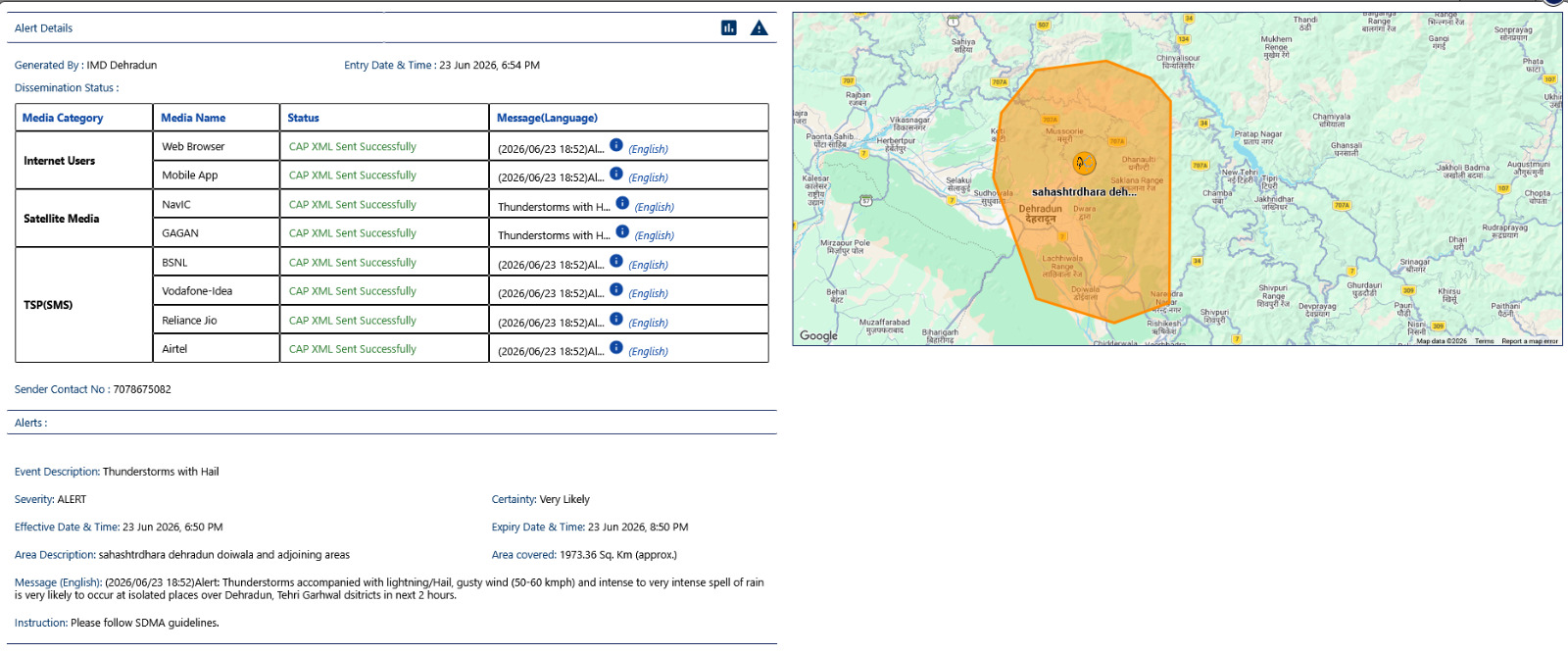The height and width of the screenshot is (655, 1568).
Task: Open the info icon in the Reliance Jio row
Action: point(616,319)
